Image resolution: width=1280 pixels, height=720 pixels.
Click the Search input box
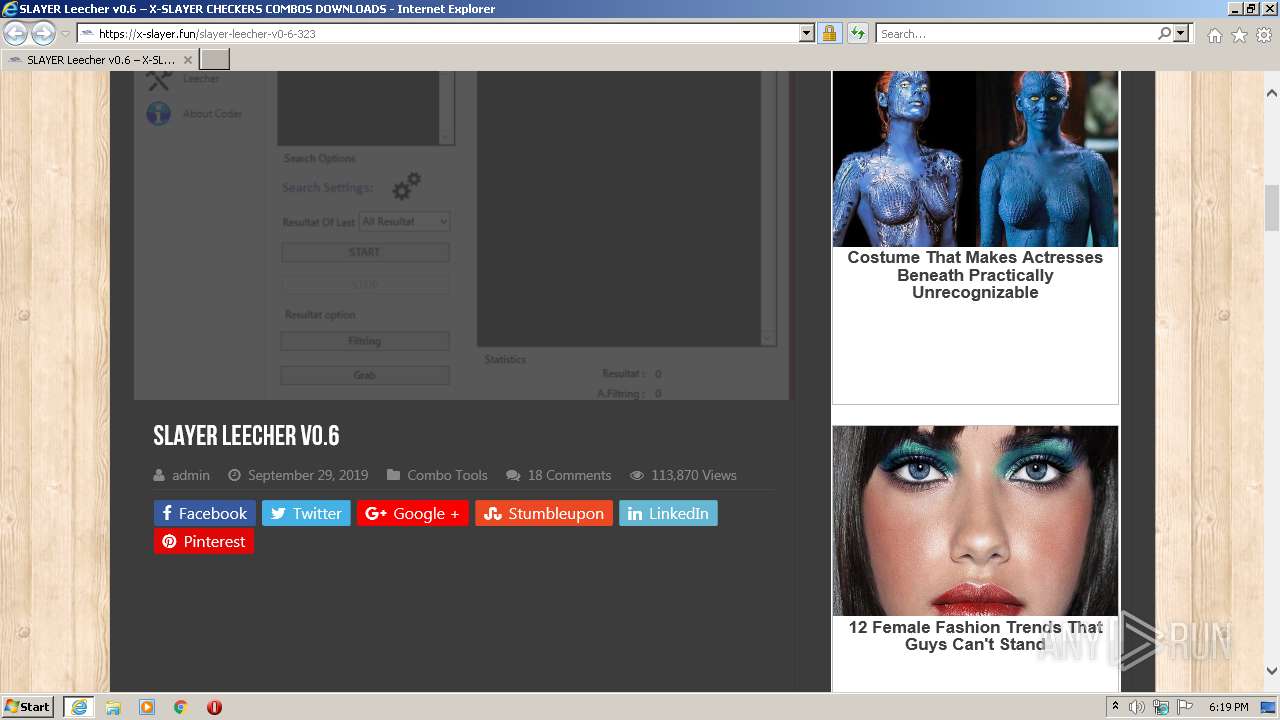coord(1016,34)
